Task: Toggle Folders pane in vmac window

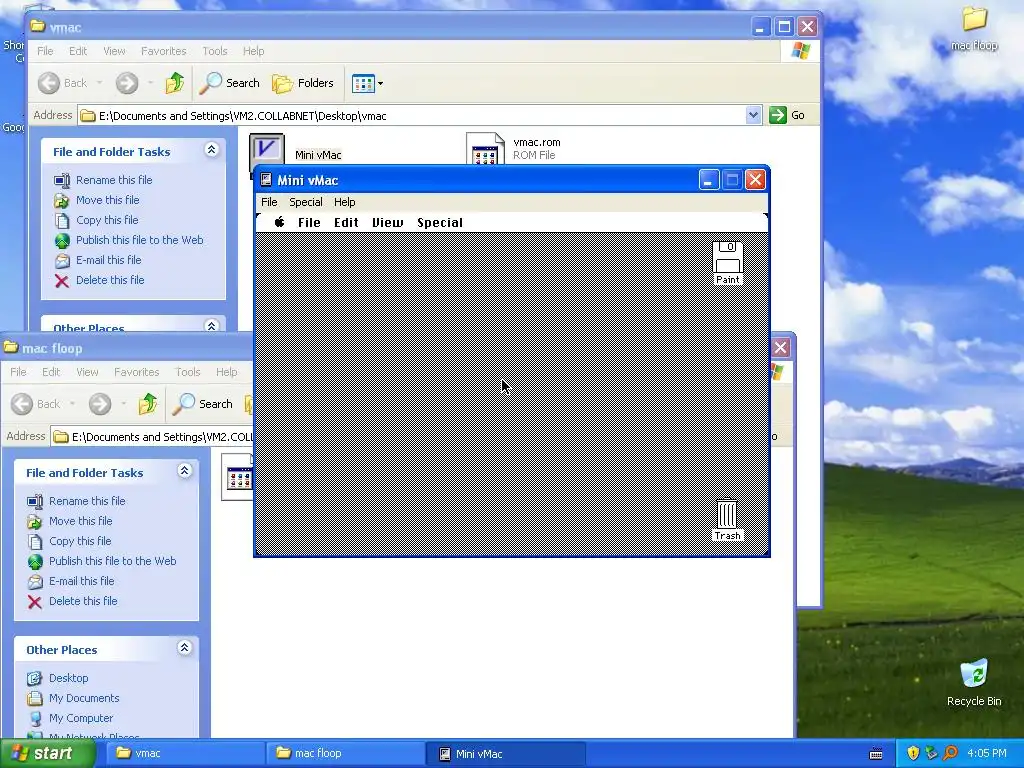Action: point(303,83)
